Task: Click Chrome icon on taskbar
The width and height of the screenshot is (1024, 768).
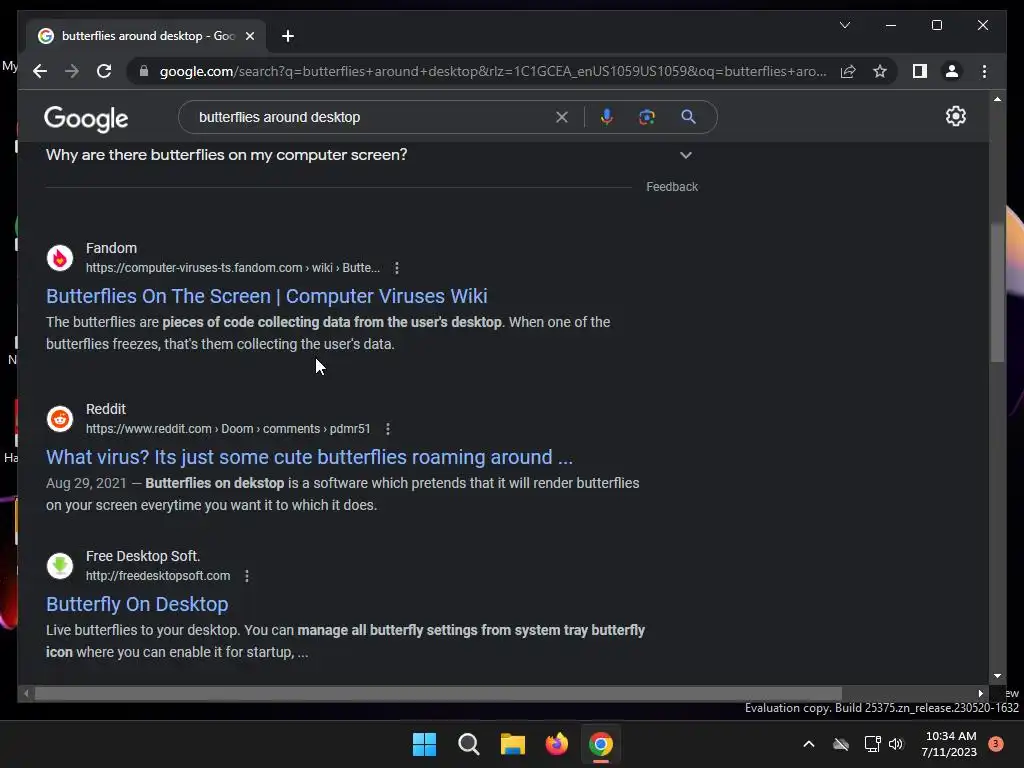Action: click(x=601, y=744)
